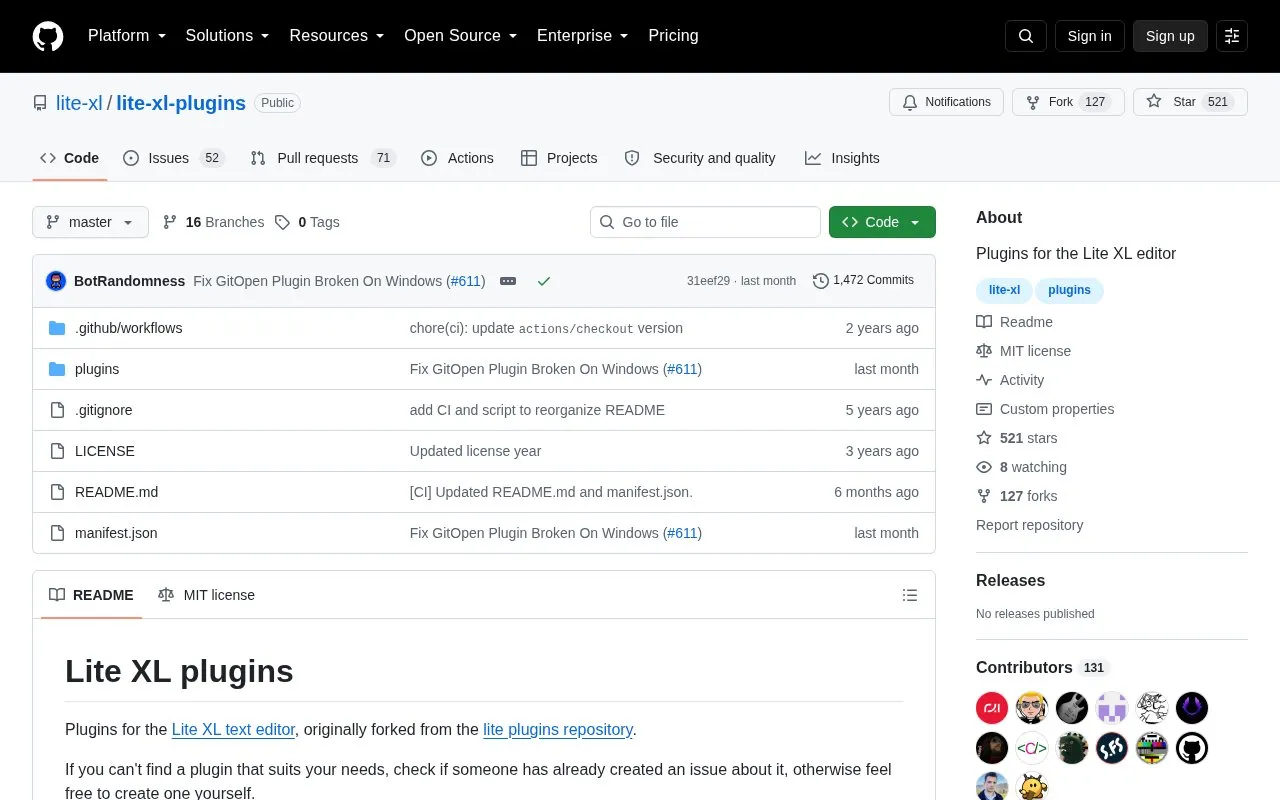Click the GitHub octocat contributor avatar
This screenshot has width=1280, height=800.
tap(1192, 748)
